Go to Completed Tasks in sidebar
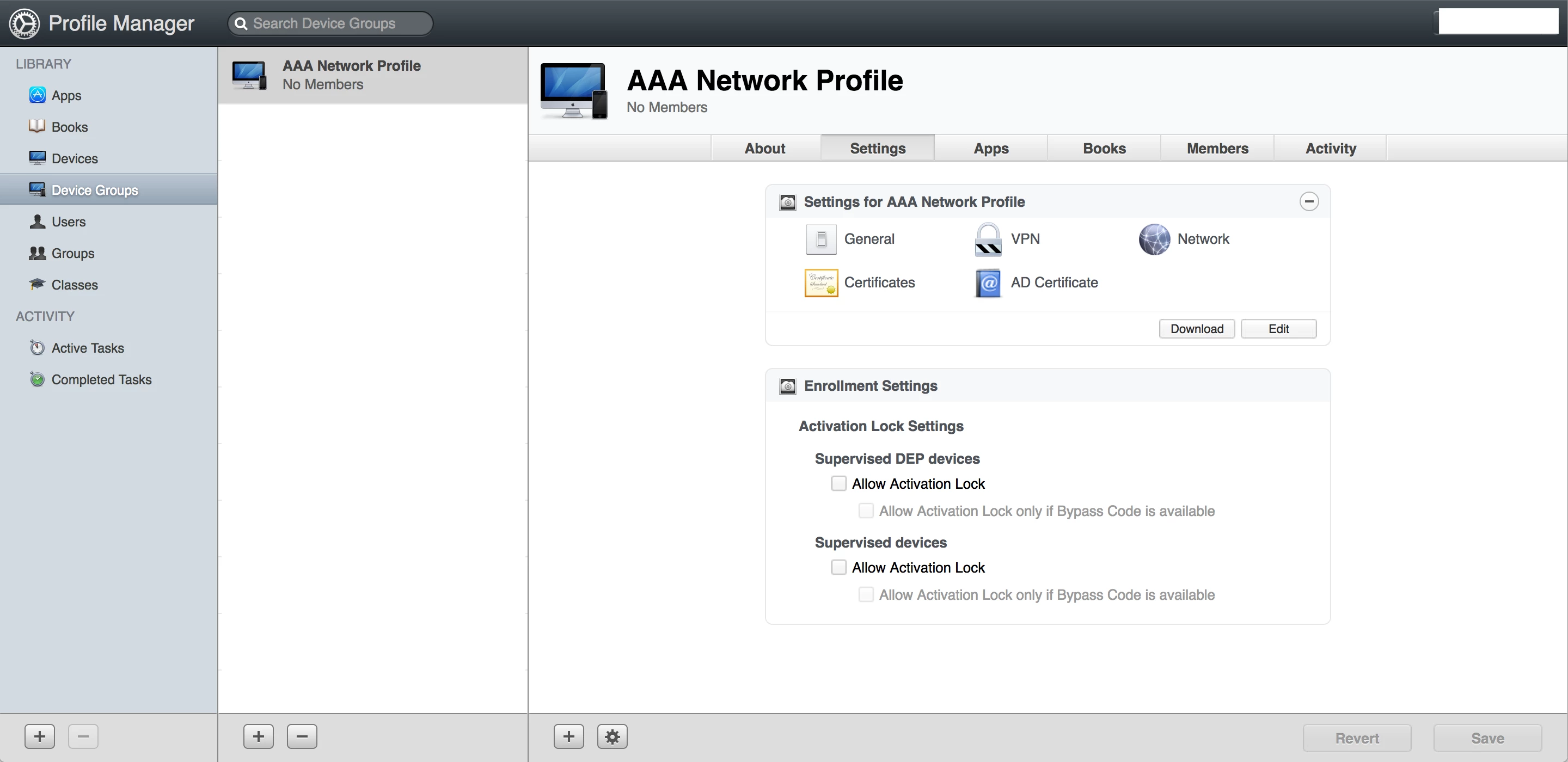Screen dimensions: 1568x762 coord(101,380)
